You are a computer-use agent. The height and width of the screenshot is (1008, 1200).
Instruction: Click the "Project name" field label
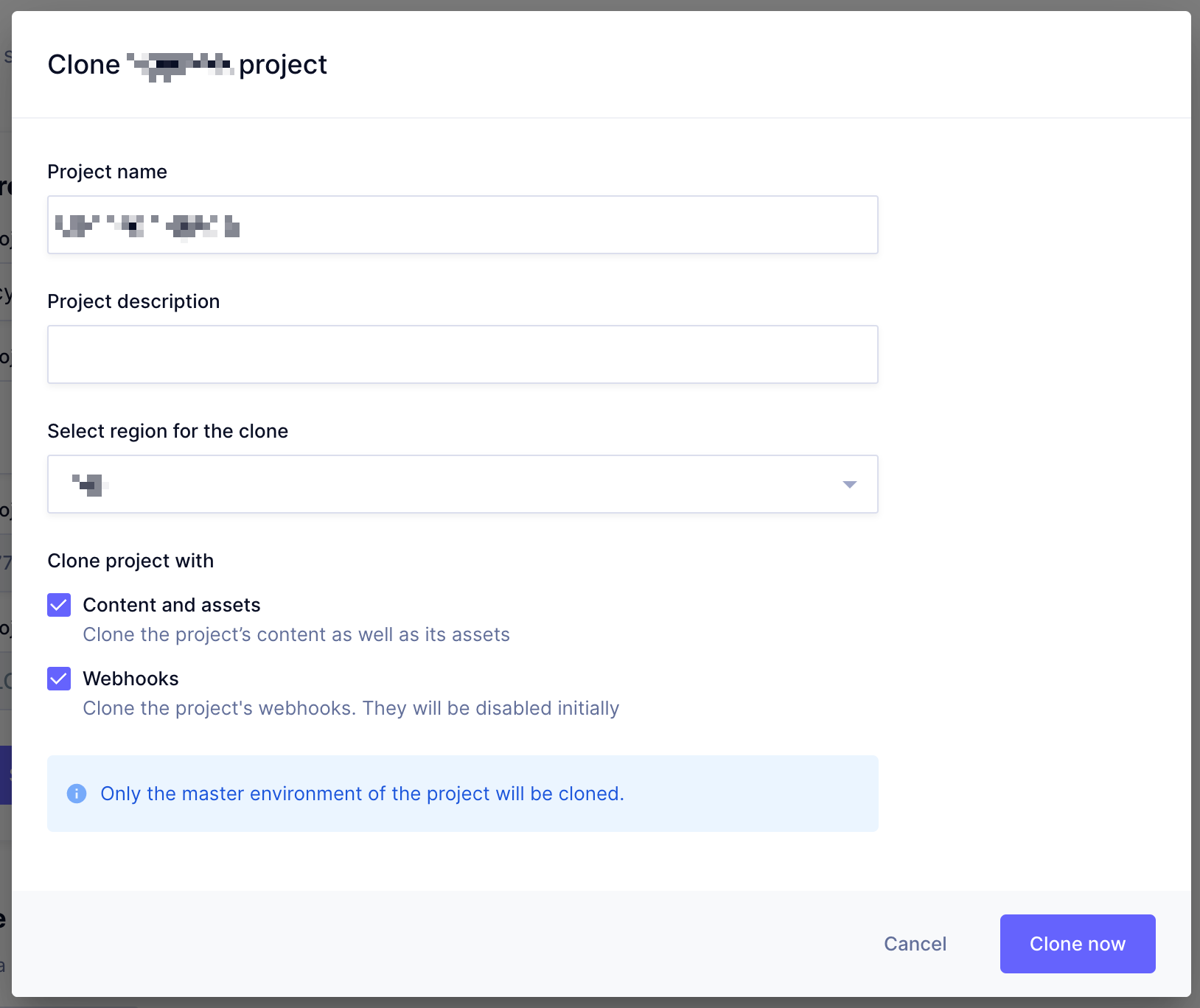(107, 172)
